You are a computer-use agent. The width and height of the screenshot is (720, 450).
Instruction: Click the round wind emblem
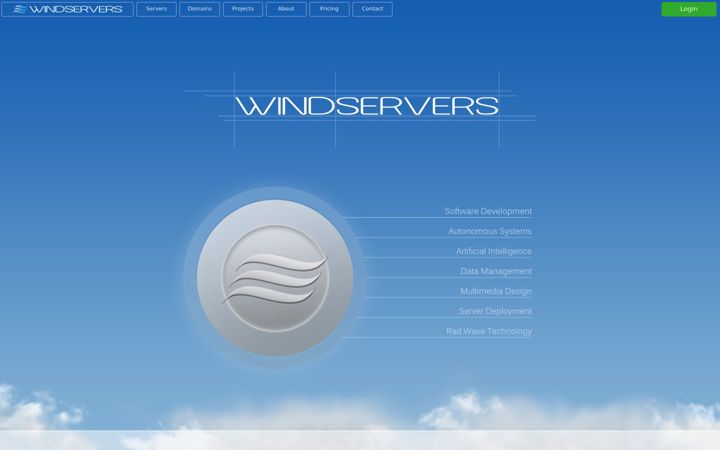[275, 278]
